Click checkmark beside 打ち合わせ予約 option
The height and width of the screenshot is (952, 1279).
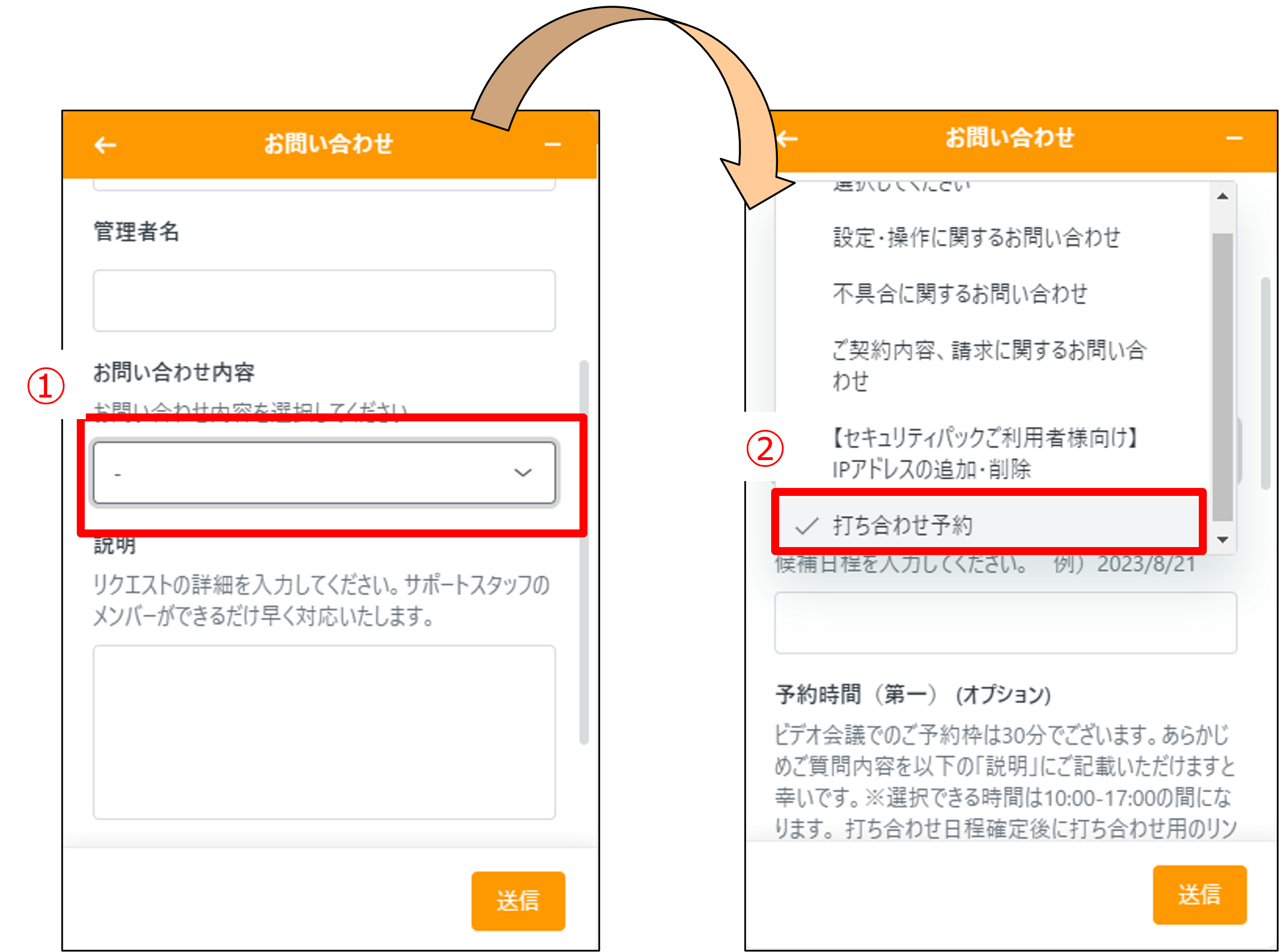(806, 525)
